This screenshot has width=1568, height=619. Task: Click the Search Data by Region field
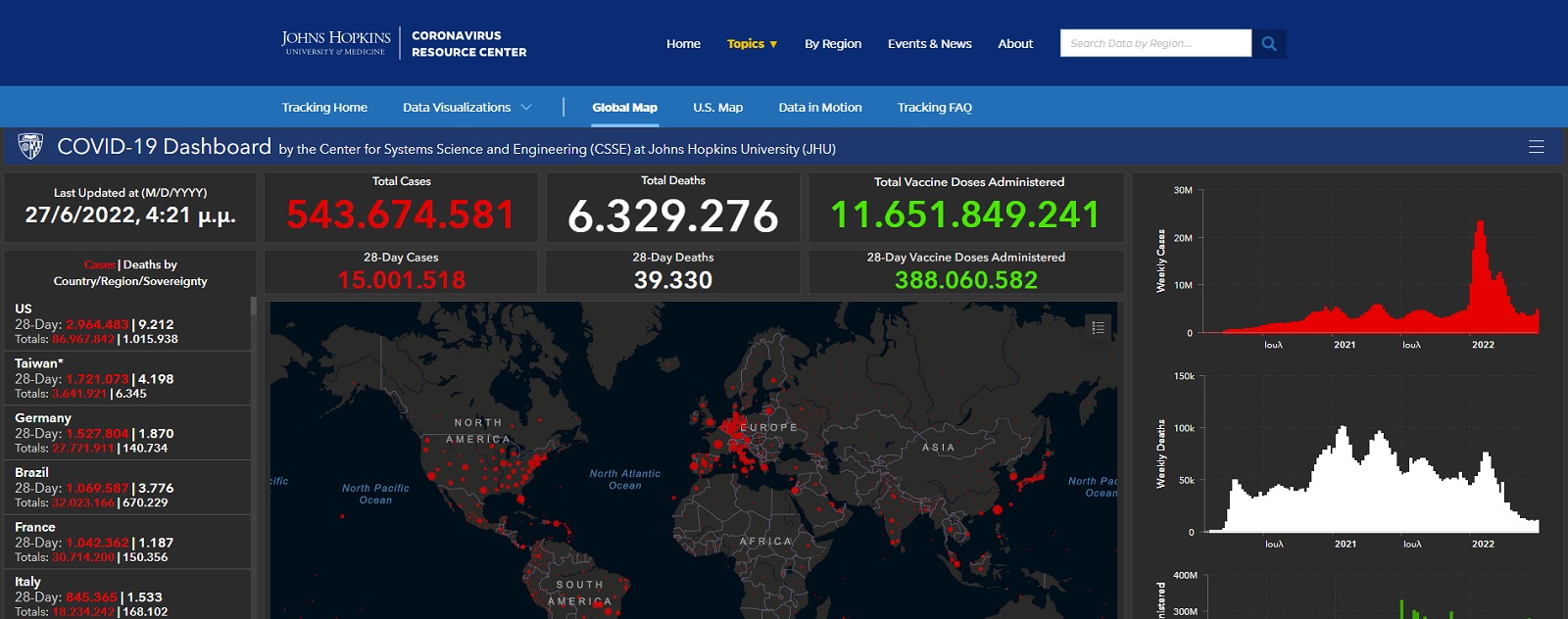pyautogui.click(x=1155, y=43)
